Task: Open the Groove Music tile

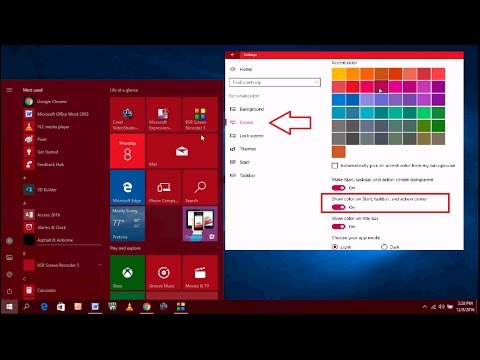Action: (x=164, y=273)
